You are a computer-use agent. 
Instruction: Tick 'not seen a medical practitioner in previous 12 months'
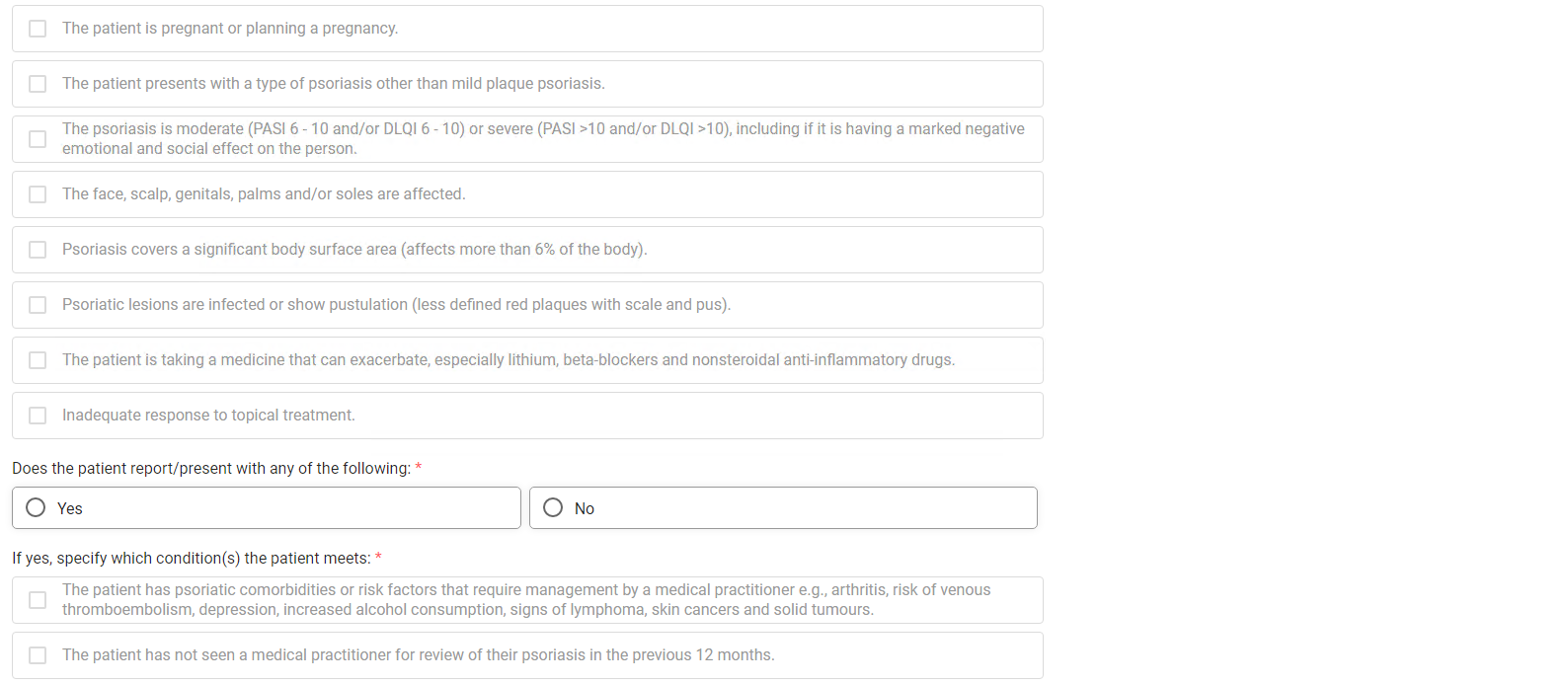pyautogui.click(x=38, y=655)
